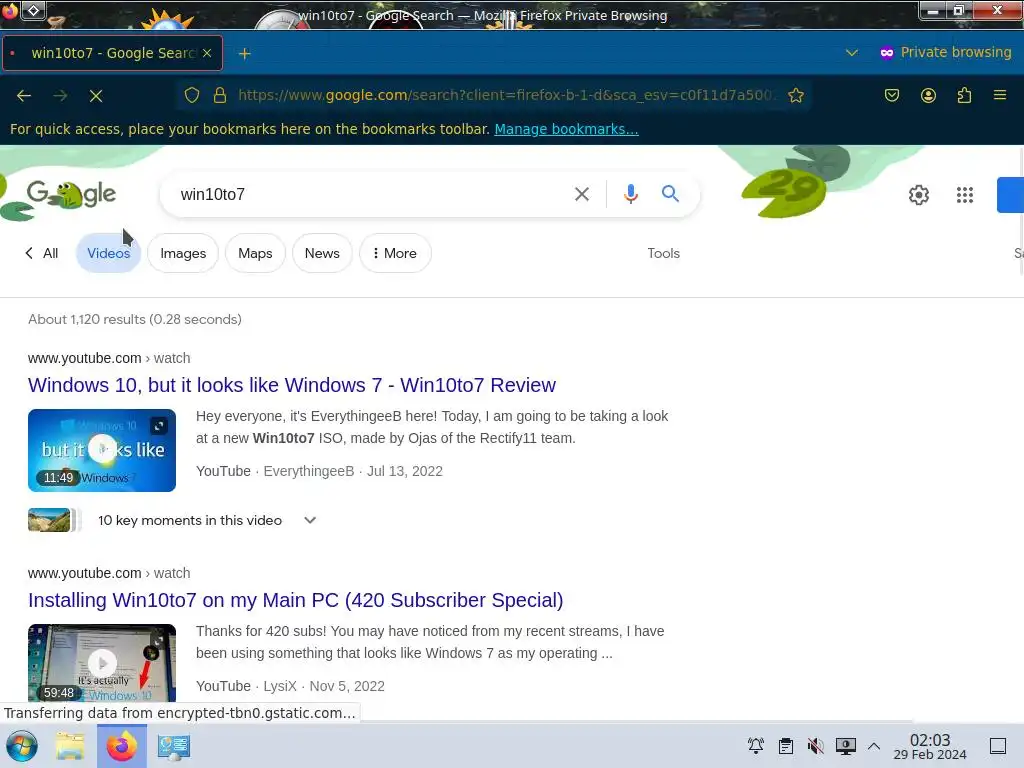Image resolution: width=1024 pixels, height=768 pixels.
Task: Select the All filter
Action: pyautogui.click(x=42, y=253)
